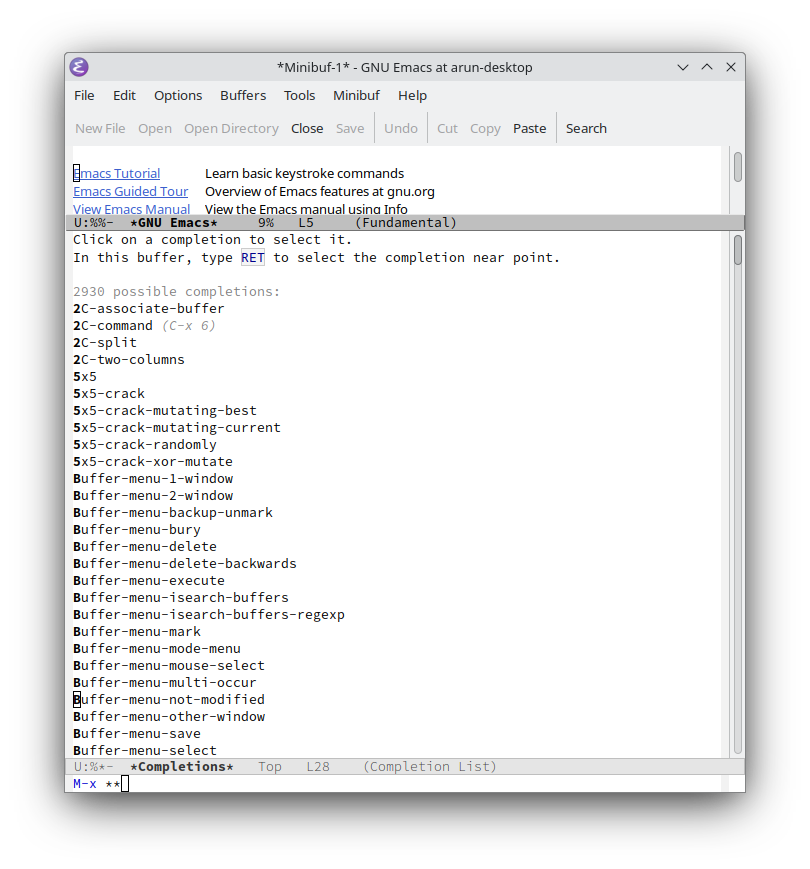Open the Buffers menu
Viewport: 810px width, 869px height.
243,95
